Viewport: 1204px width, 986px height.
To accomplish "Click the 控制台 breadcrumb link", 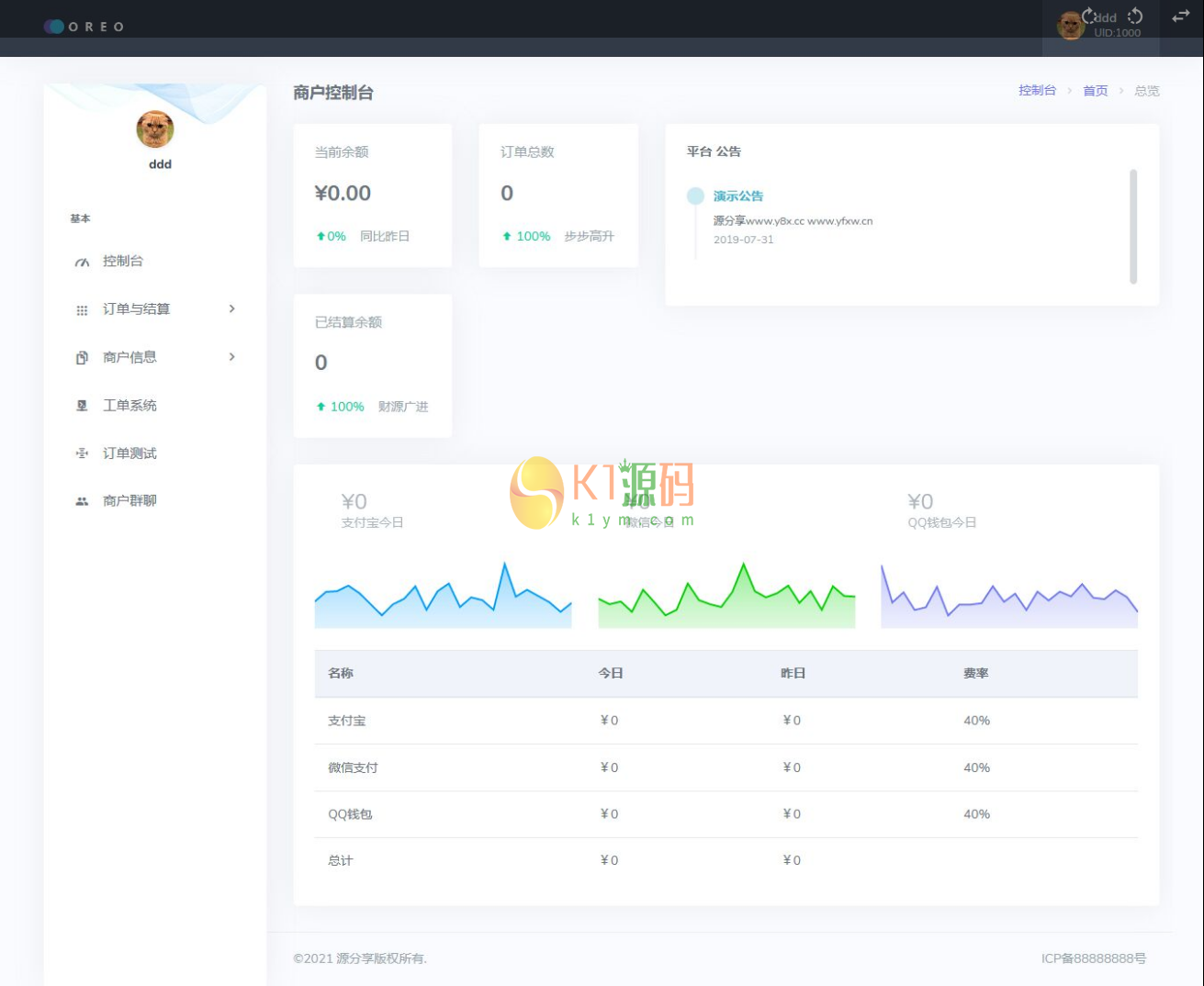I will [1037, 90].
